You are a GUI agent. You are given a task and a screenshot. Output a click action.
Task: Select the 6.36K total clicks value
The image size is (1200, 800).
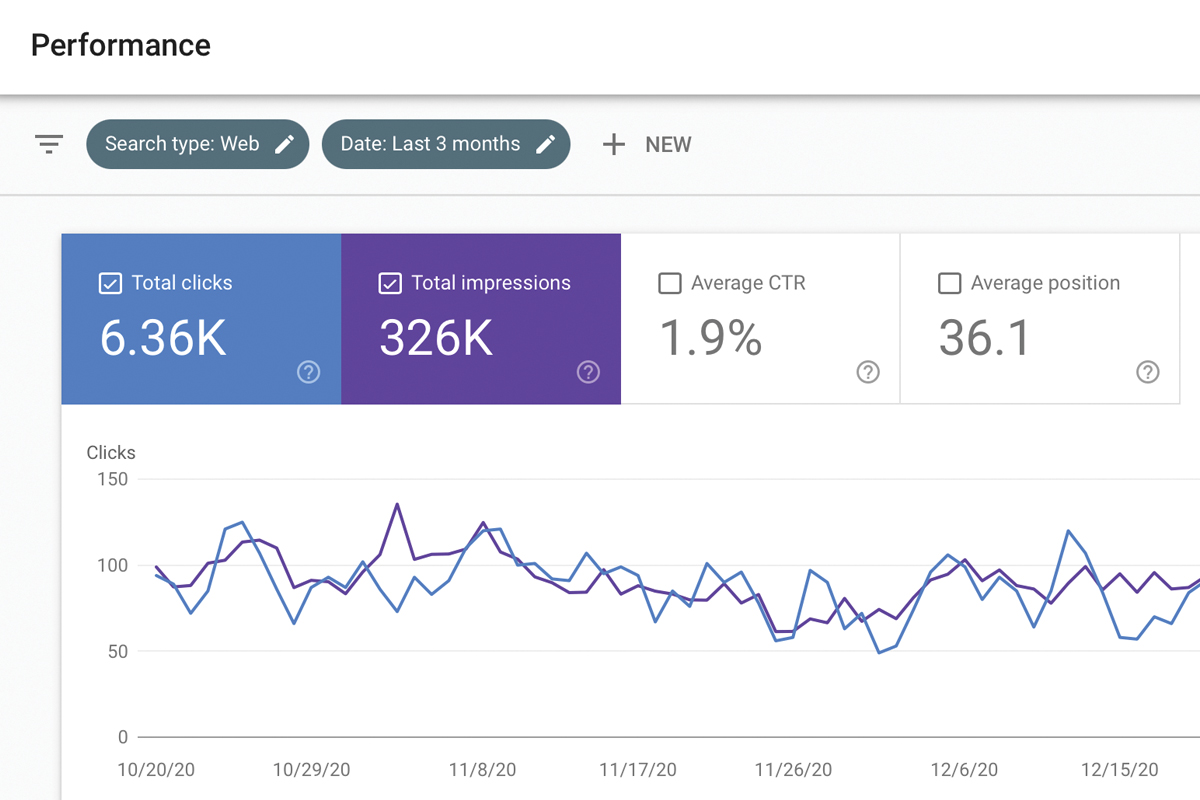click(x=163, y=338)
